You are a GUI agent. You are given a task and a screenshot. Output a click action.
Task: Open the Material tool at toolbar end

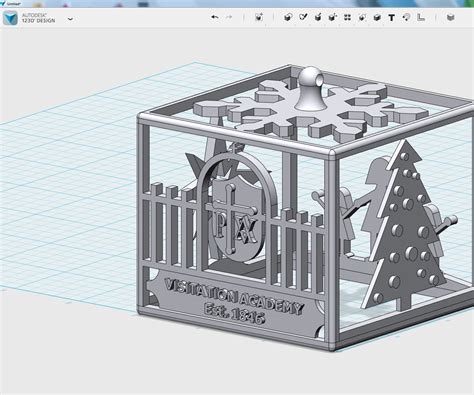pyautogui.click(x=451, y=17)
